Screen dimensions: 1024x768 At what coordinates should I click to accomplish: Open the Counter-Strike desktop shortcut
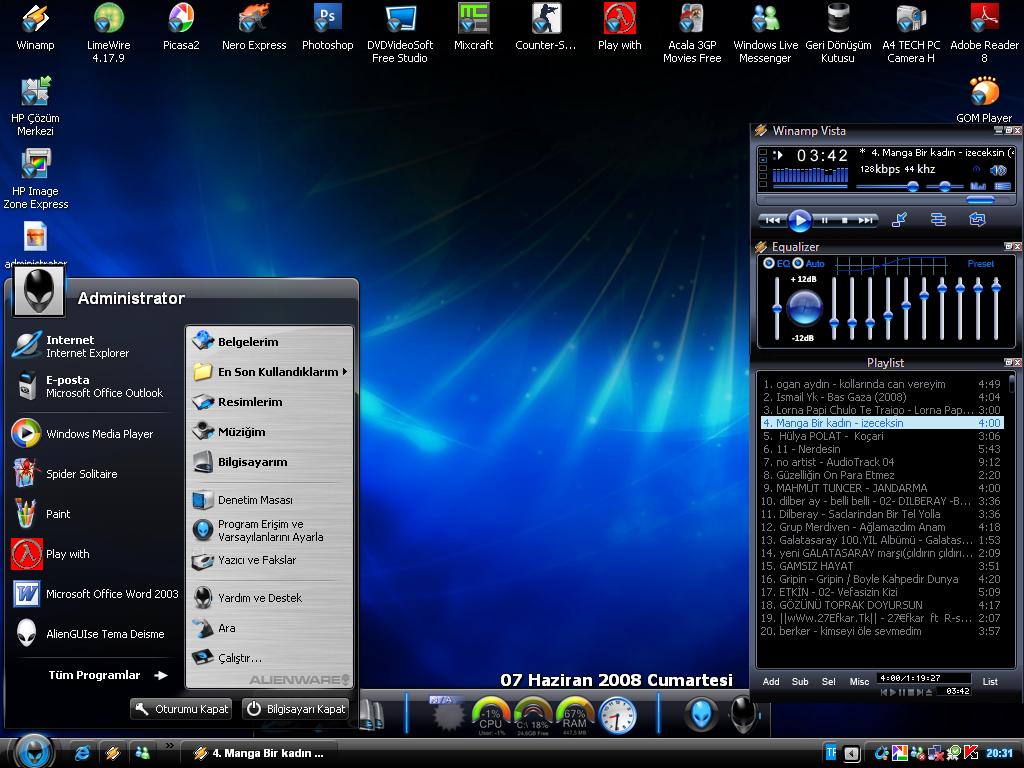pos(546,28)
